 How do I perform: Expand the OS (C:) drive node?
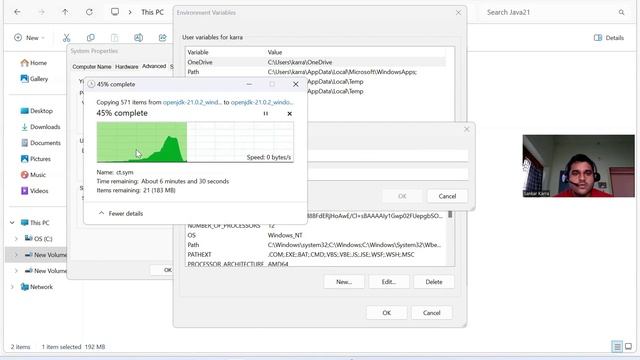(x=16, y=239)
